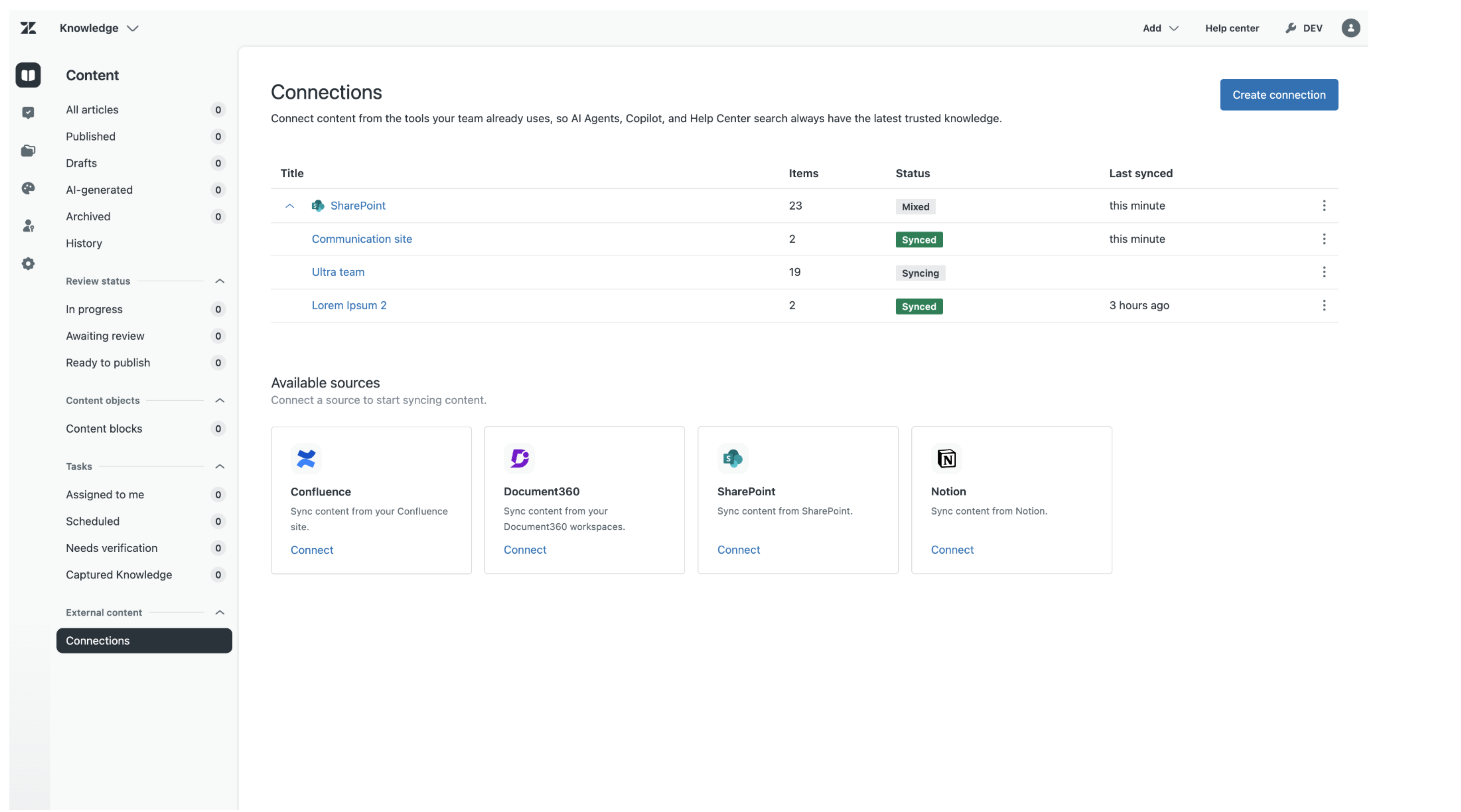Screen dimensions: 1461x812
Task: Collapse the External content section
Action: tap(220, 612)
